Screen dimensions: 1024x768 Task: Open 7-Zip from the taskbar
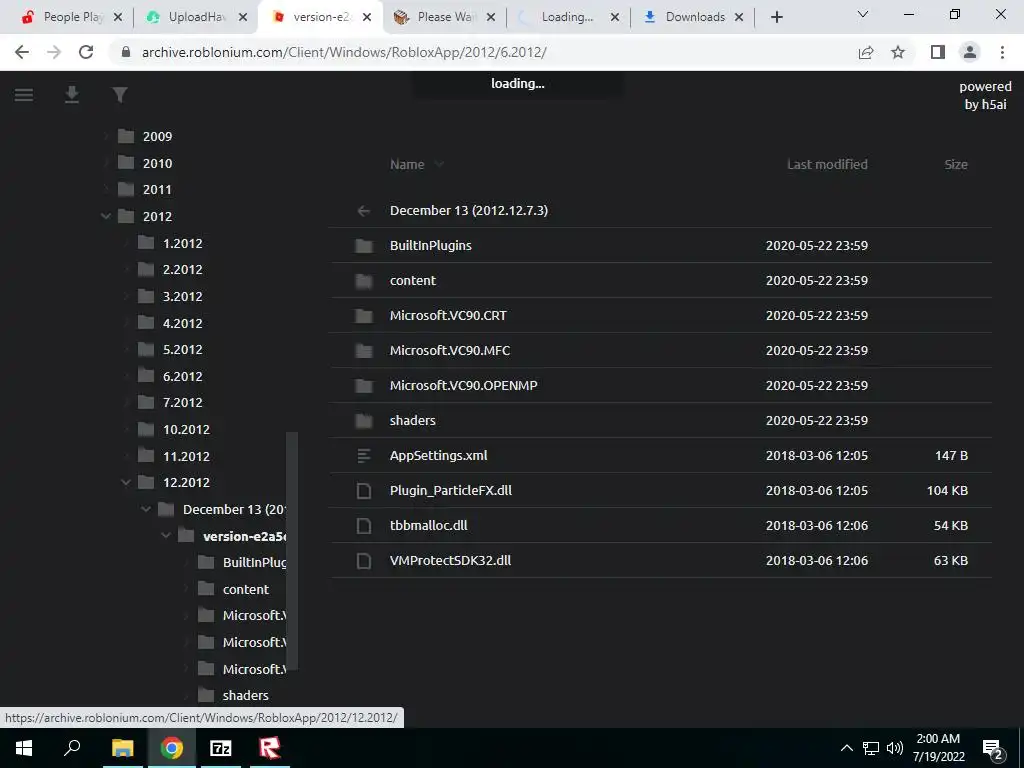221,748
